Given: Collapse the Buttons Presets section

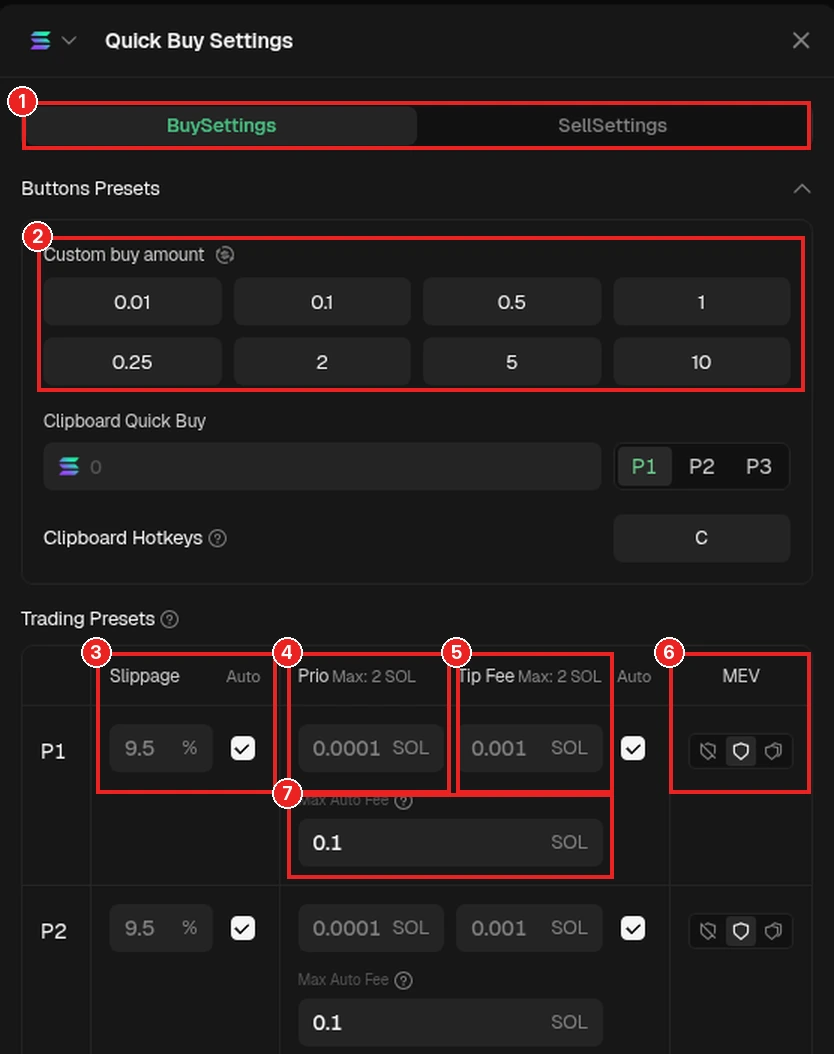Looking at the screenshot, I should (x=802, y=189).
